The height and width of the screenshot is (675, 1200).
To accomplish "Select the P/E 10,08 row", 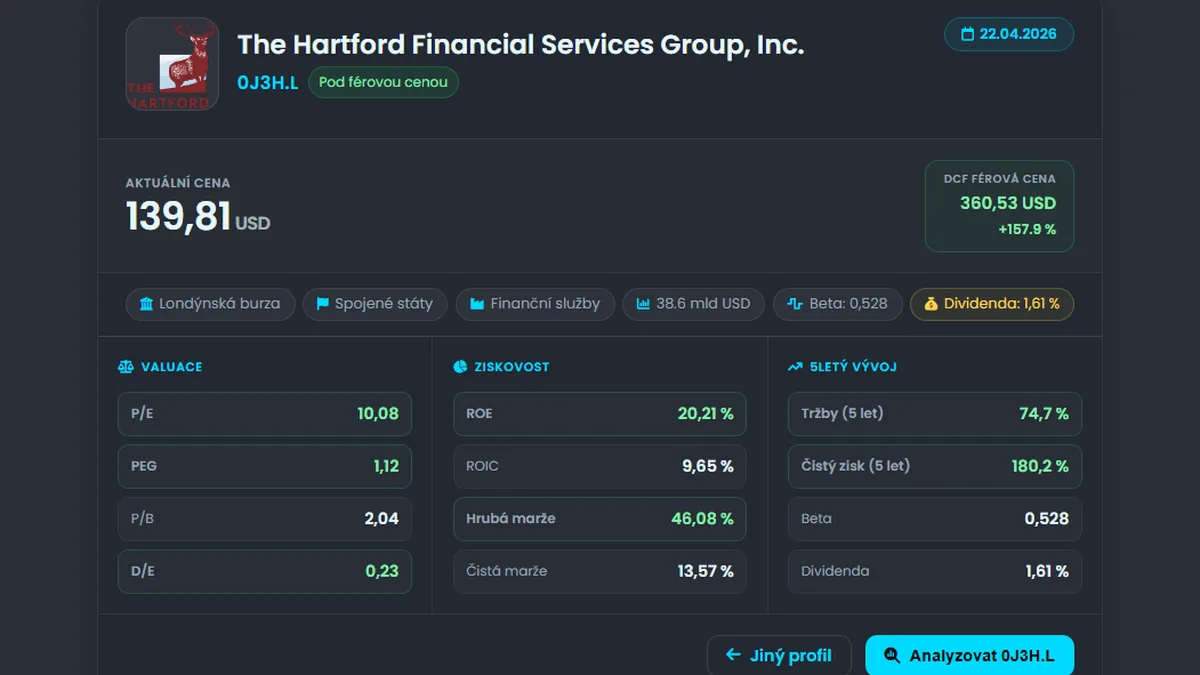I will 265,414.
